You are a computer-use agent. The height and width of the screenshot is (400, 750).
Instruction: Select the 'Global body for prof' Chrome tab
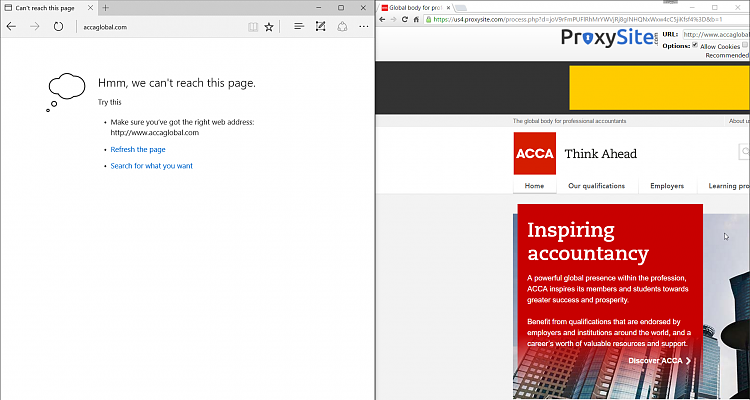415,8
